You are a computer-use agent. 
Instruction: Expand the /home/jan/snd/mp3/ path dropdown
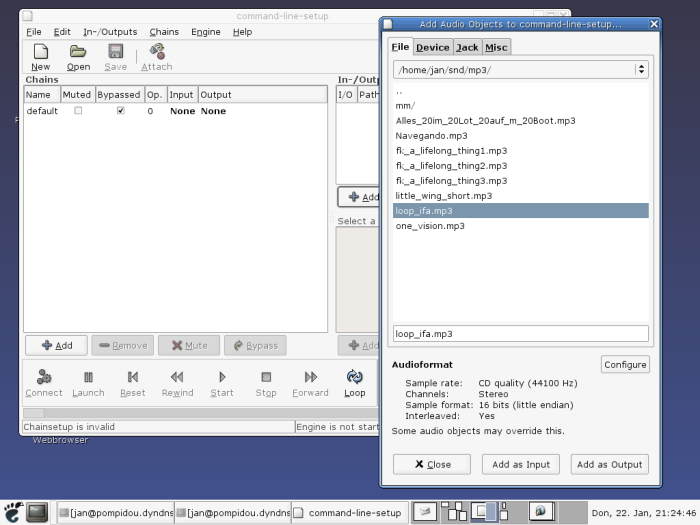pyautogui.click(x=641, y=70)
